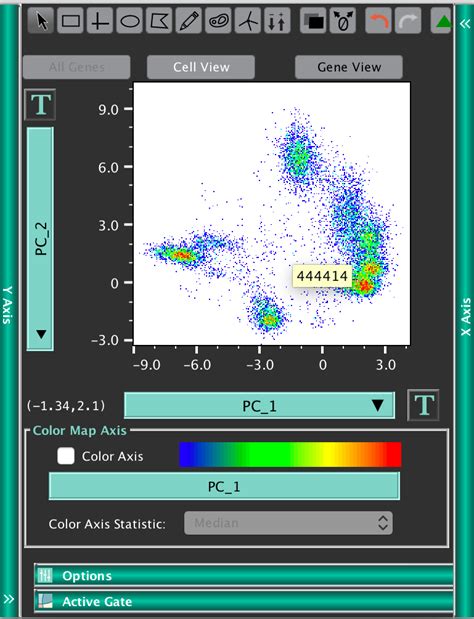Open the PC_2 Y-axis parameter dropdown
This screenshot has height=619, width=474.
point(40,239)
